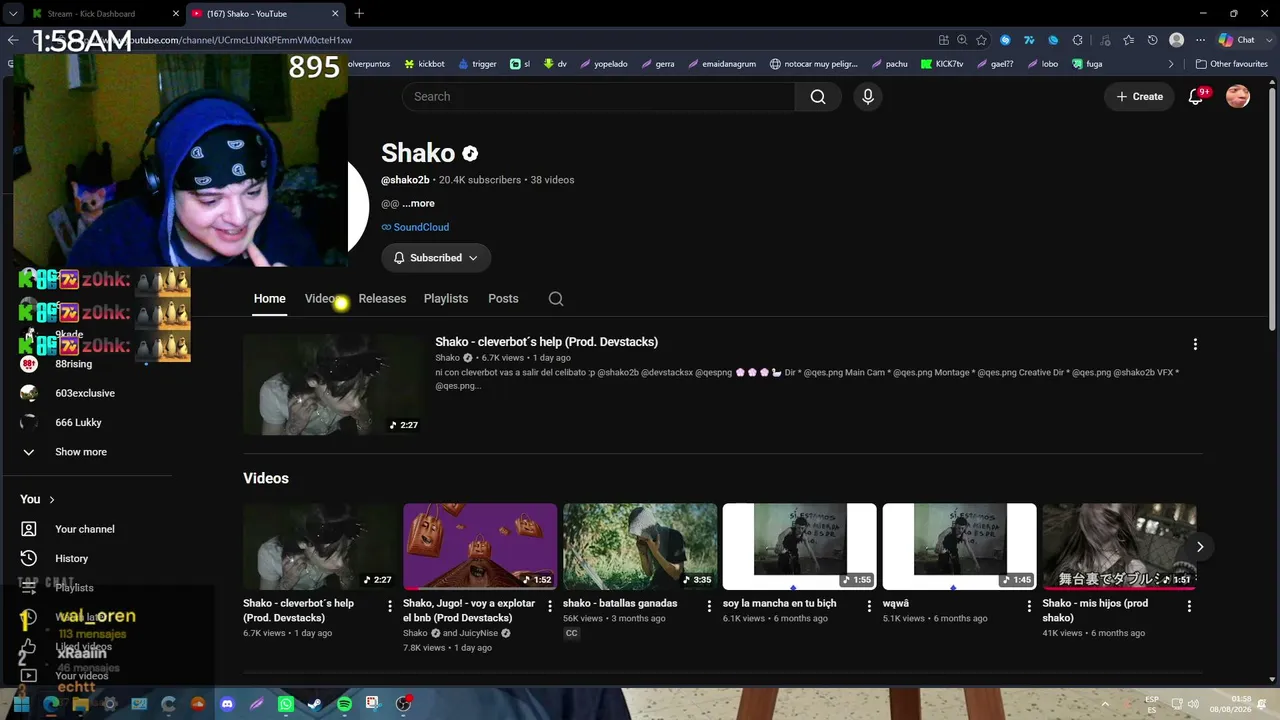
Task: Open the menu for 'Shako - cleverbot´s help' in the Videos row
Action: coord(390,606)
